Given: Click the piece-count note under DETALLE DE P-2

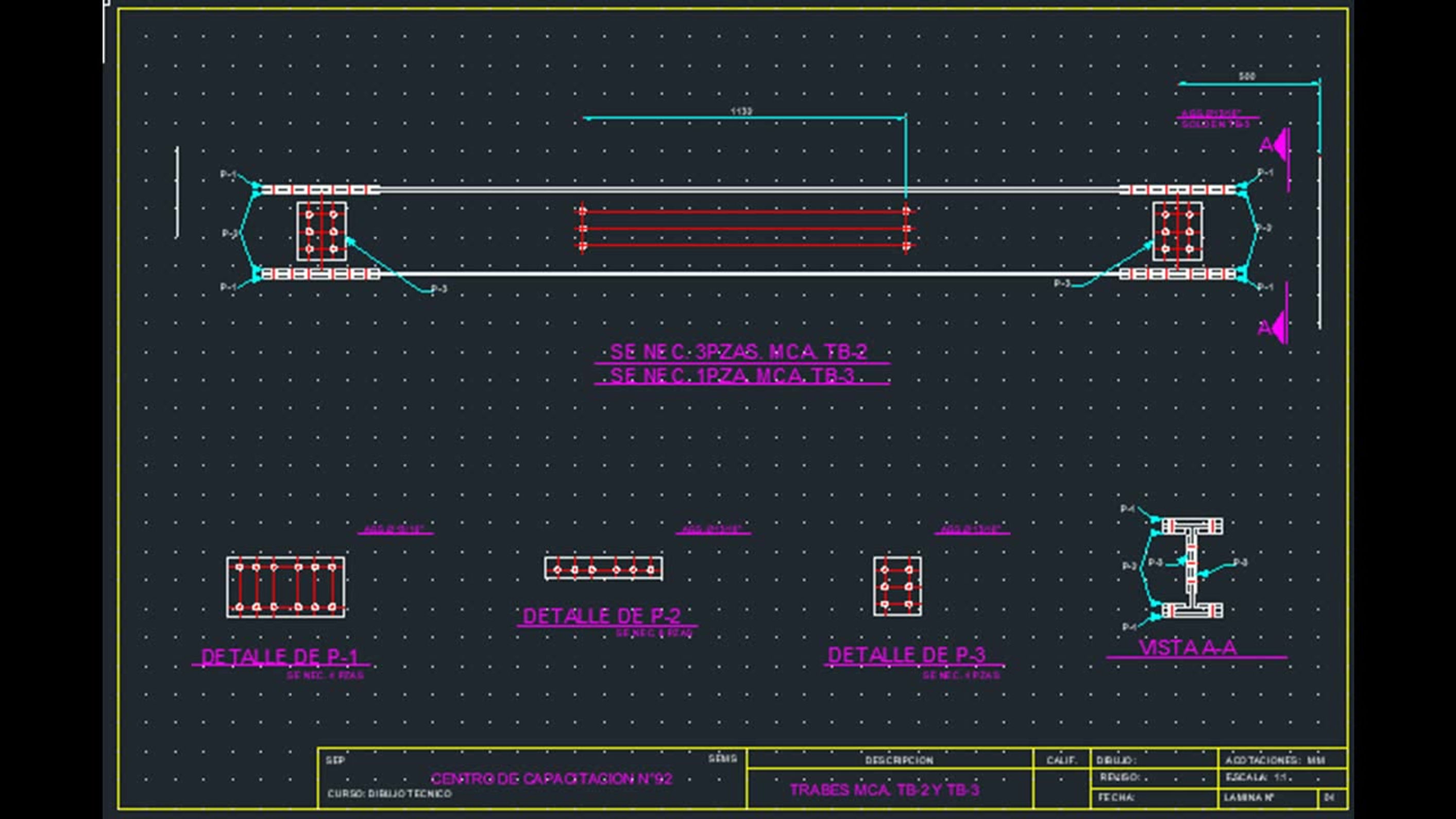Looking at the screenshot, I should tap(654, 633).
